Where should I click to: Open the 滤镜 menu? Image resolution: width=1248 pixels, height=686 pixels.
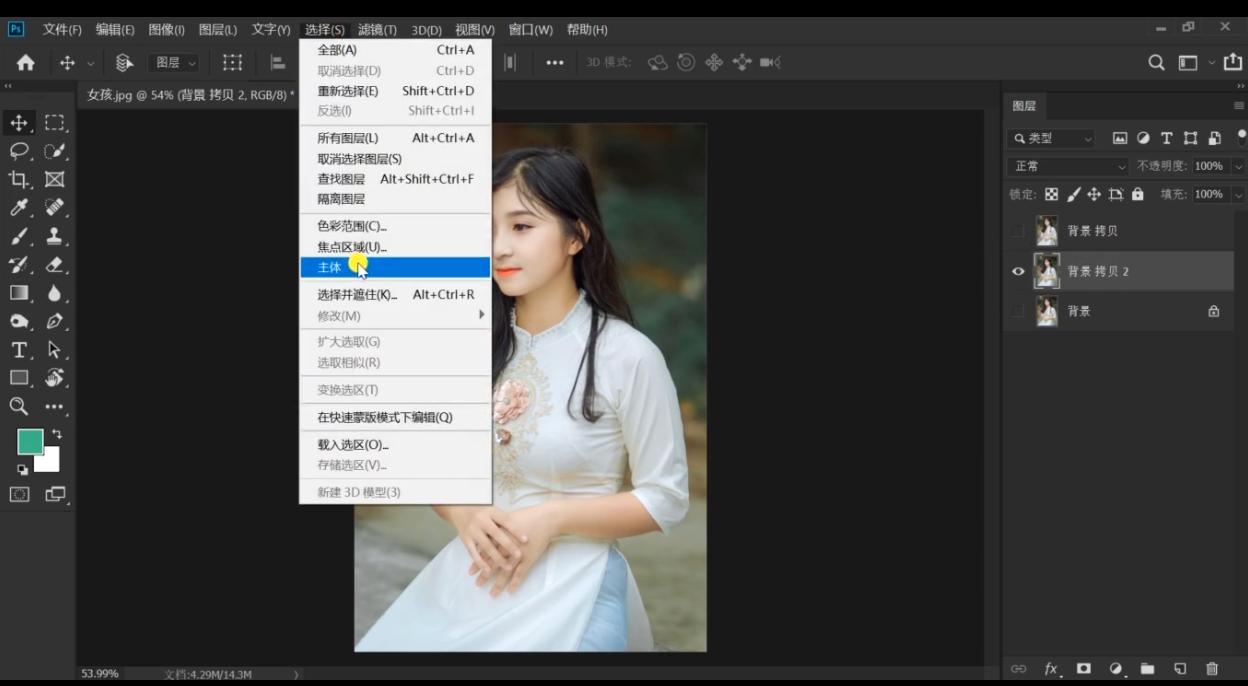click(x=377, y=29)
